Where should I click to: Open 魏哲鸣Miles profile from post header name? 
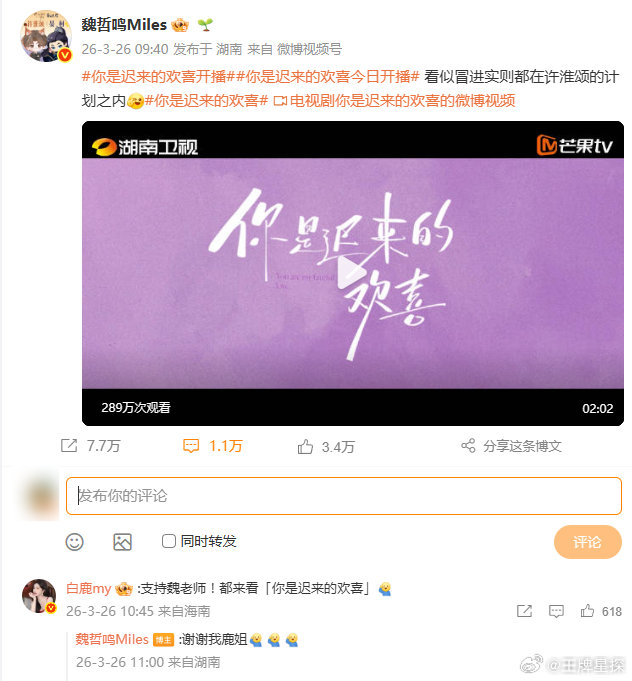point(124,25)
